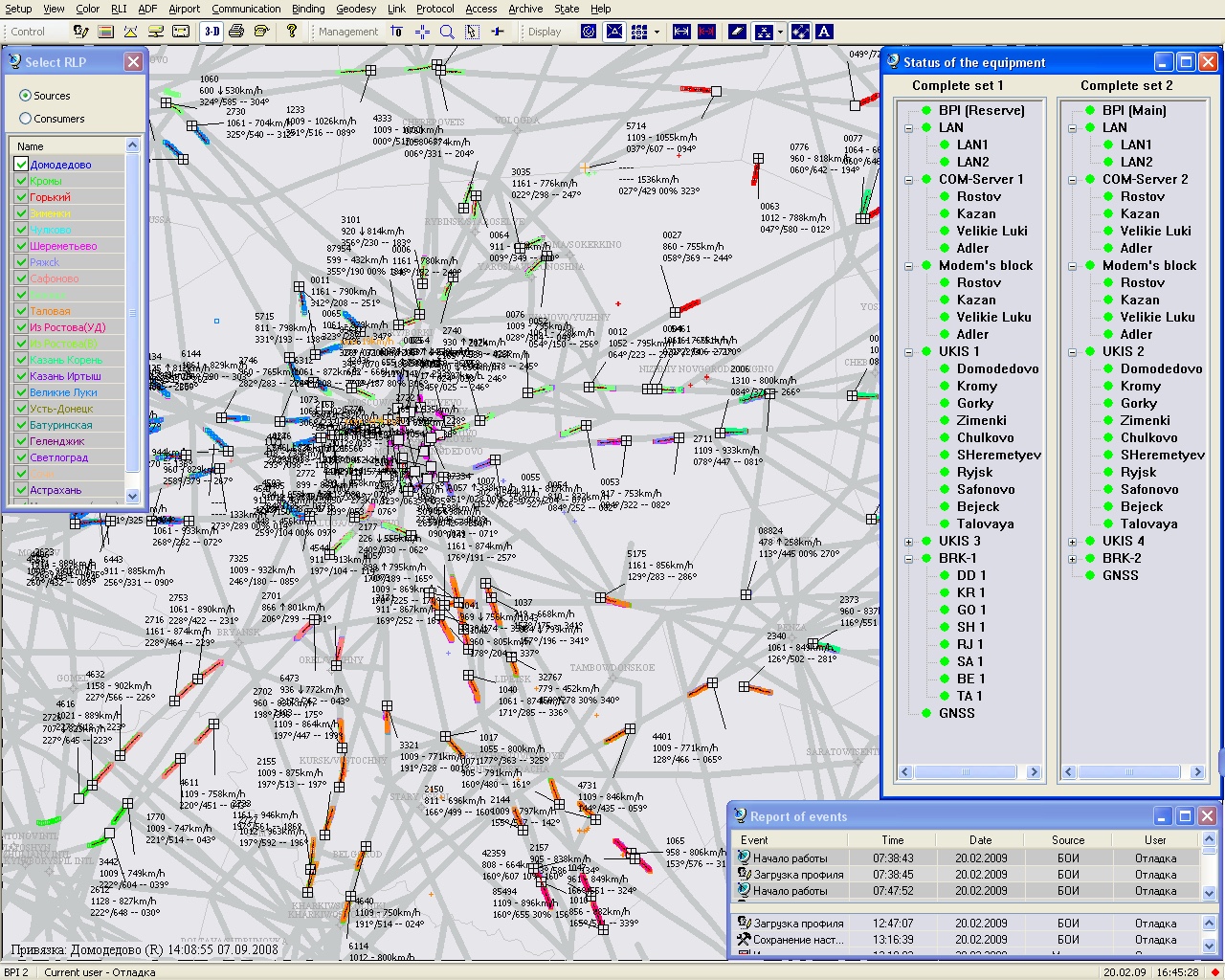Toggle the Батуринская checkbox
This screenshot has width=1225, height=980.
pyautogui.click(x=21, y=425)
